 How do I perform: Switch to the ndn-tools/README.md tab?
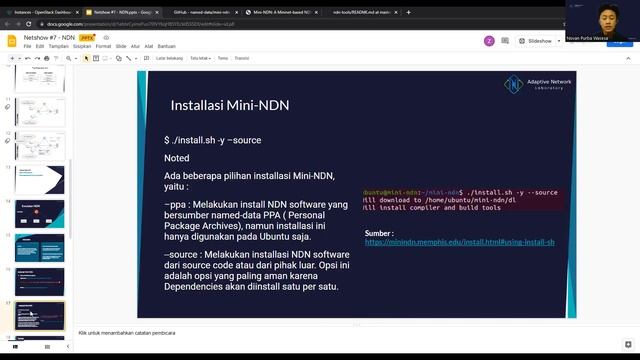(362, 12)
